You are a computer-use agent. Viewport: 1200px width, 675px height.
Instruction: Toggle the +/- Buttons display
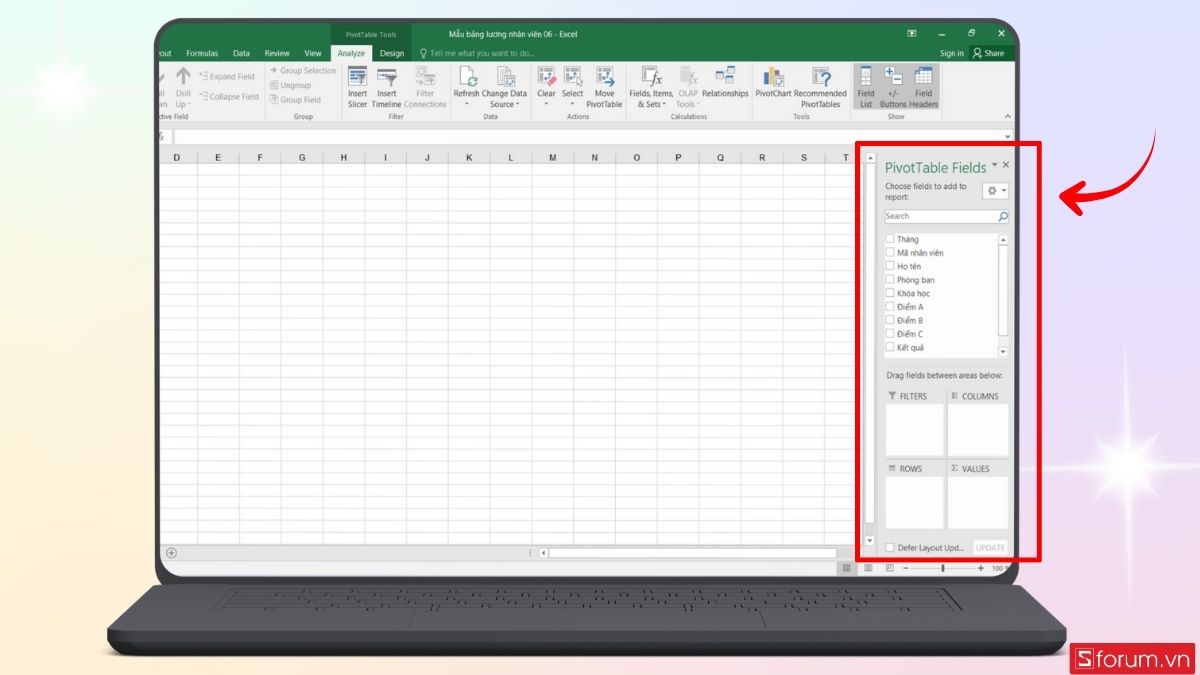point(894,85)
